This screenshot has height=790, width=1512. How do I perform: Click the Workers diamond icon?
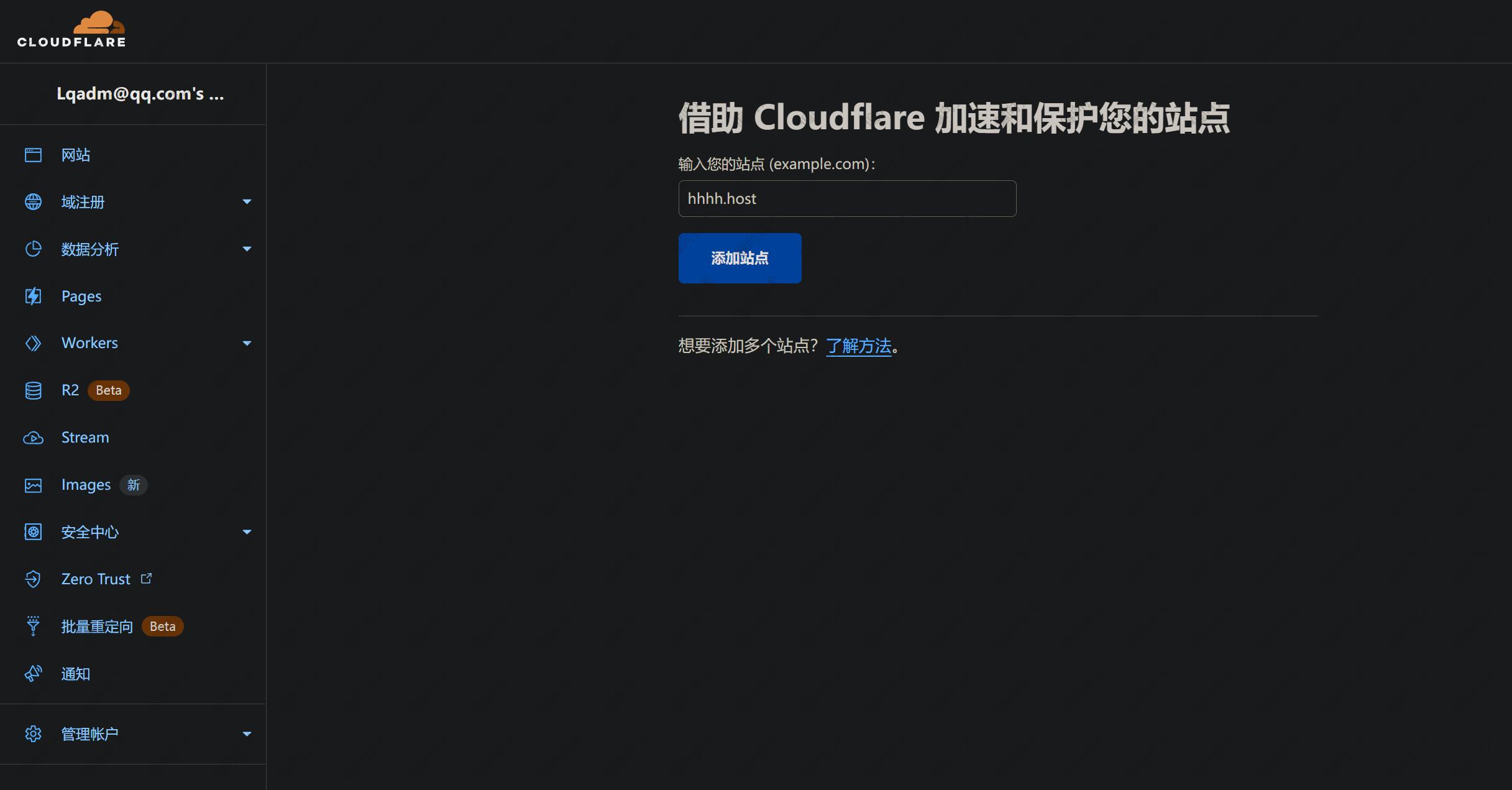coord(33,343)
